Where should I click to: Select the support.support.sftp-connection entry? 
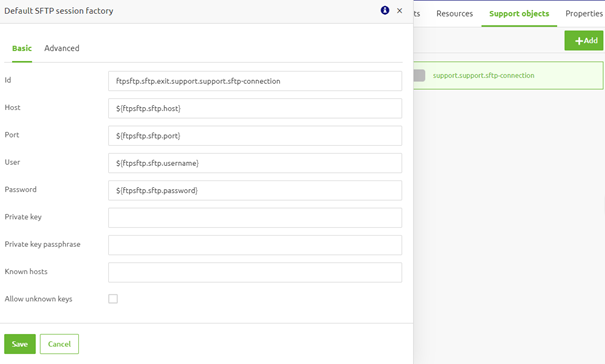pos(509,75)
